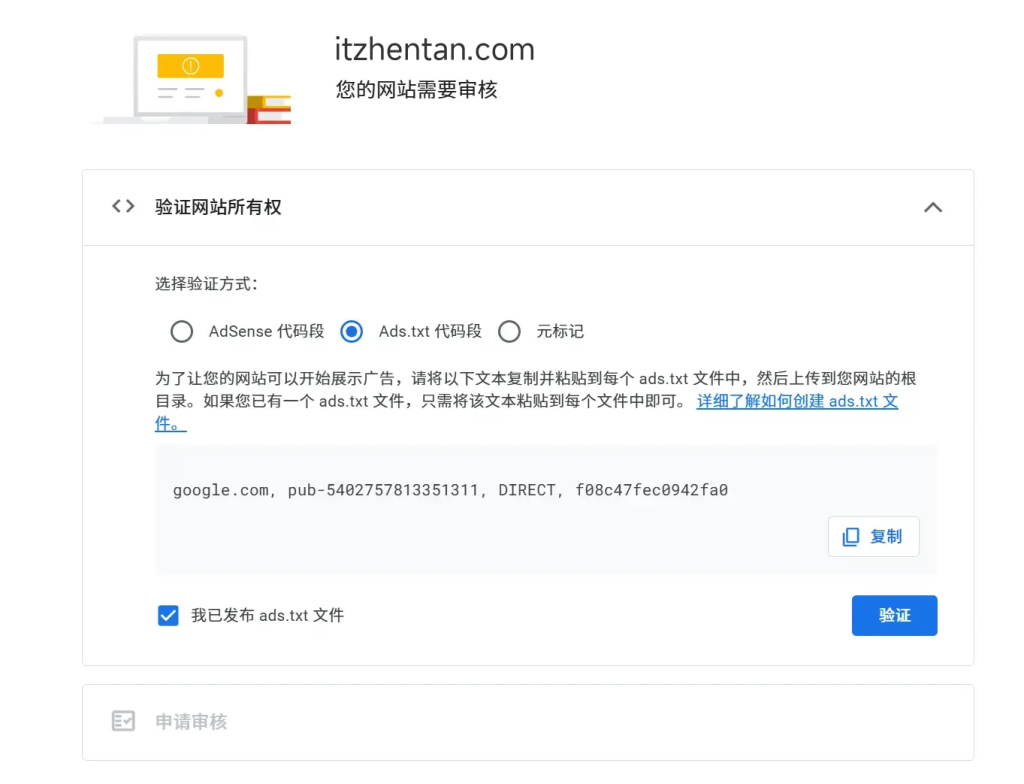Click the itzhentan.com site title
The width and height of the screenshot is (1024, 784).
click(x=434, y=49)
